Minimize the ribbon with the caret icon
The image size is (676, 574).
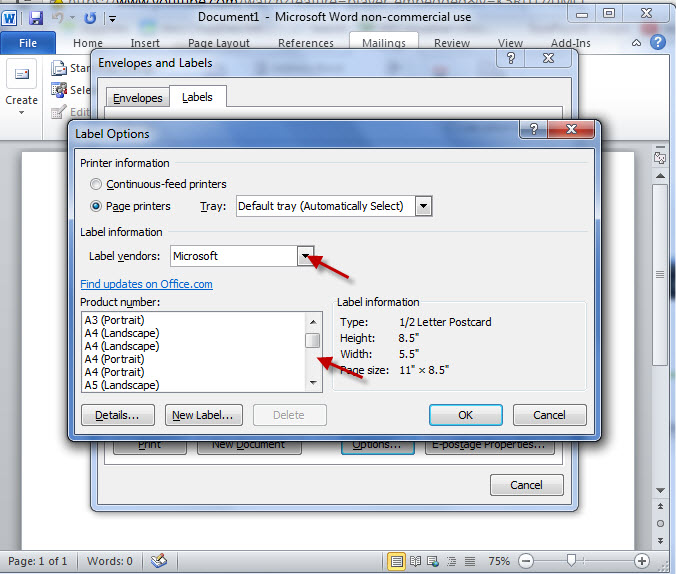(636, 43)
